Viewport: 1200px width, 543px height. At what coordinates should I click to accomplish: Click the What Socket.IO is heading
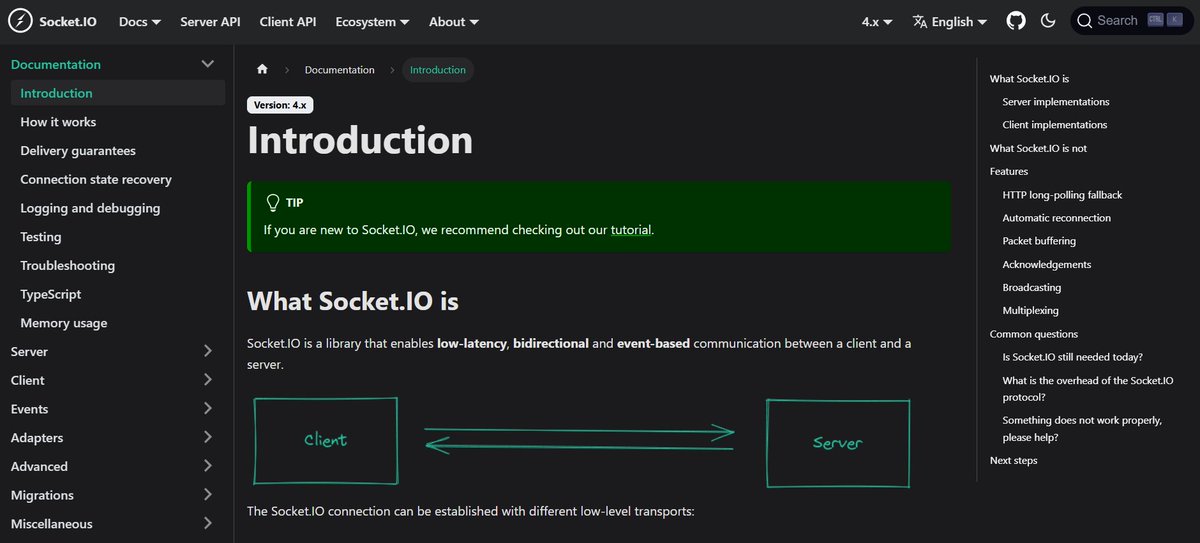[x=353, y=300]
